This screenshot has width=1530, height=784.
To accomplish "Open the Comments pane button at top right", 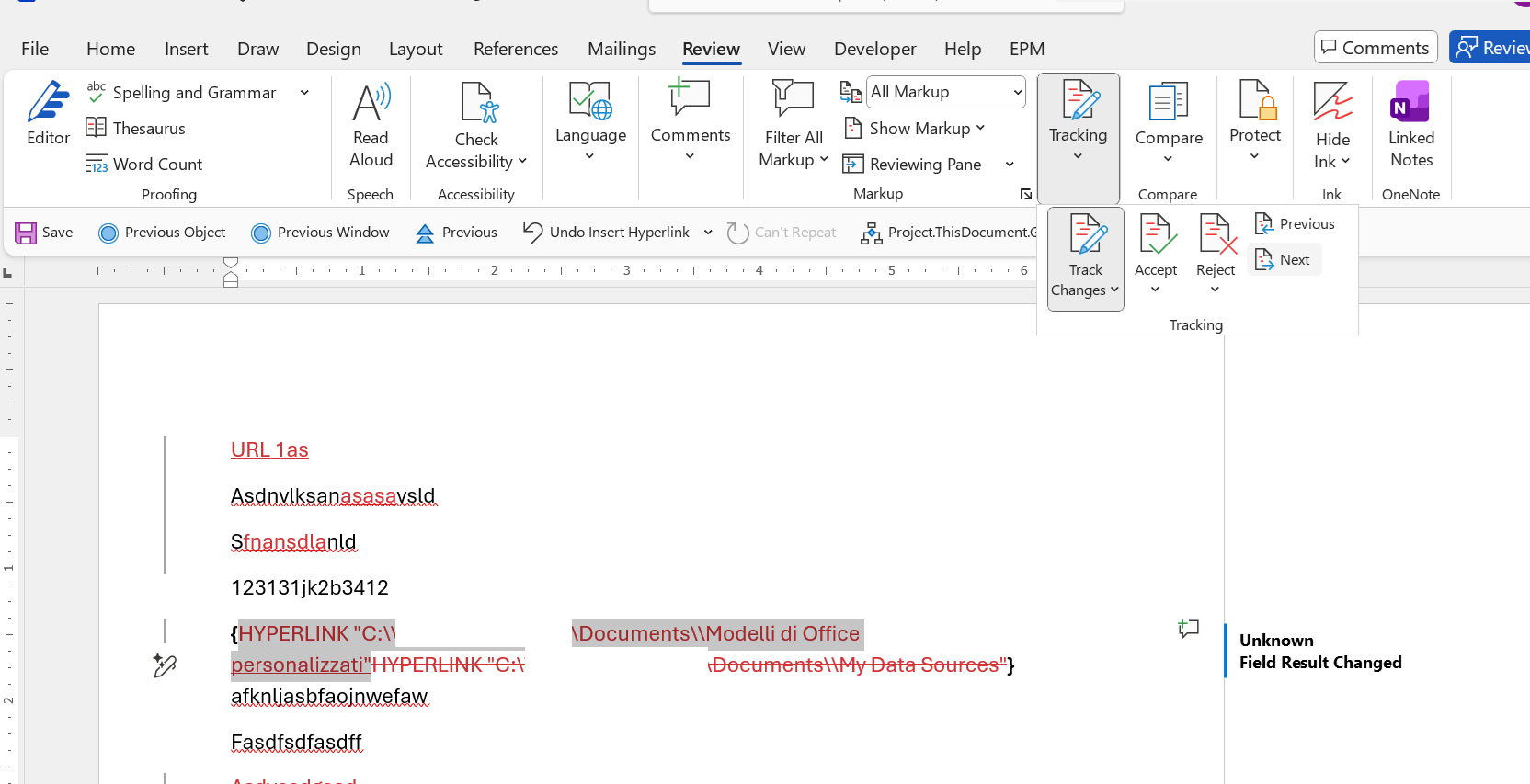I will click(1376, 47).
